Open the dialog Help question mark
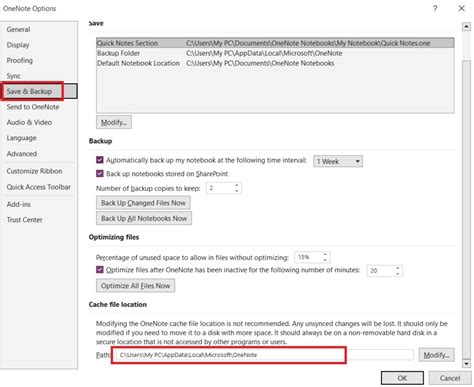Screen dimensions: 474x387 point(435,8)
